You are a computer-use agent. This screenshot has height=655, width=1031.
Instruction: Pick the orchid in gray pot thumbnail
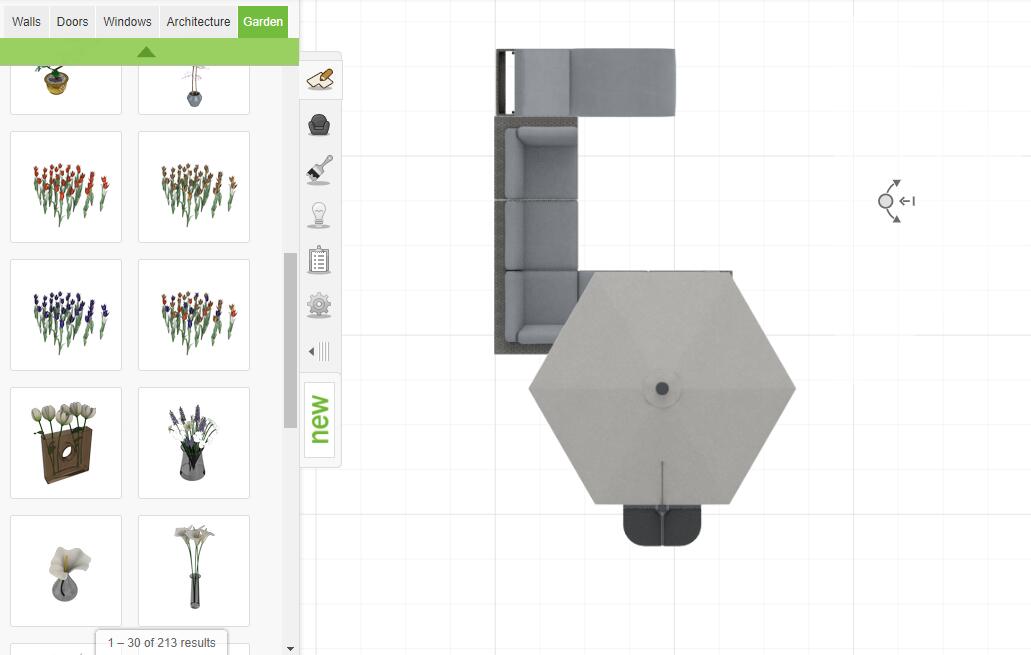194,89
